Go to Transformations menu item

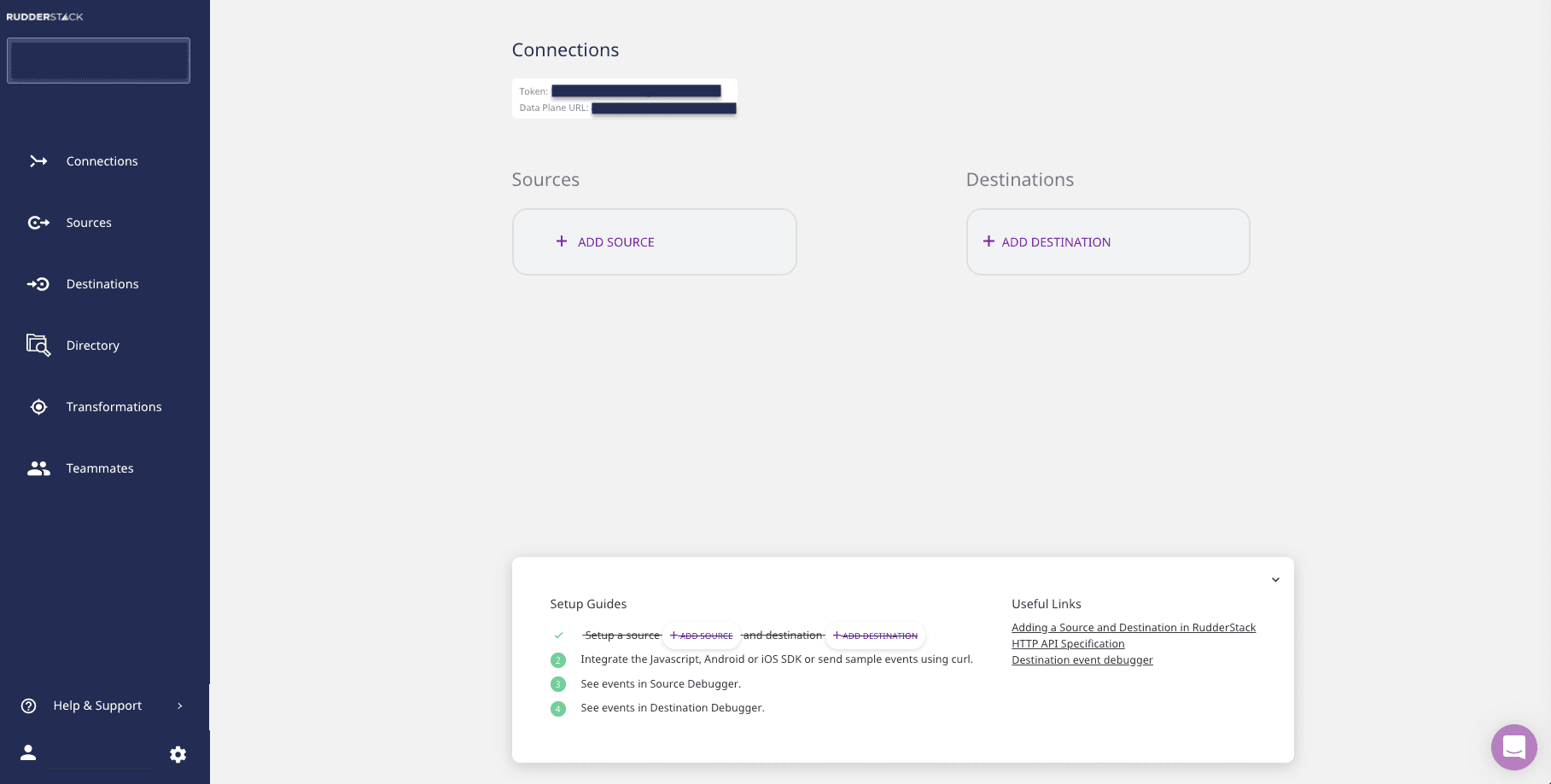(114, 407)
